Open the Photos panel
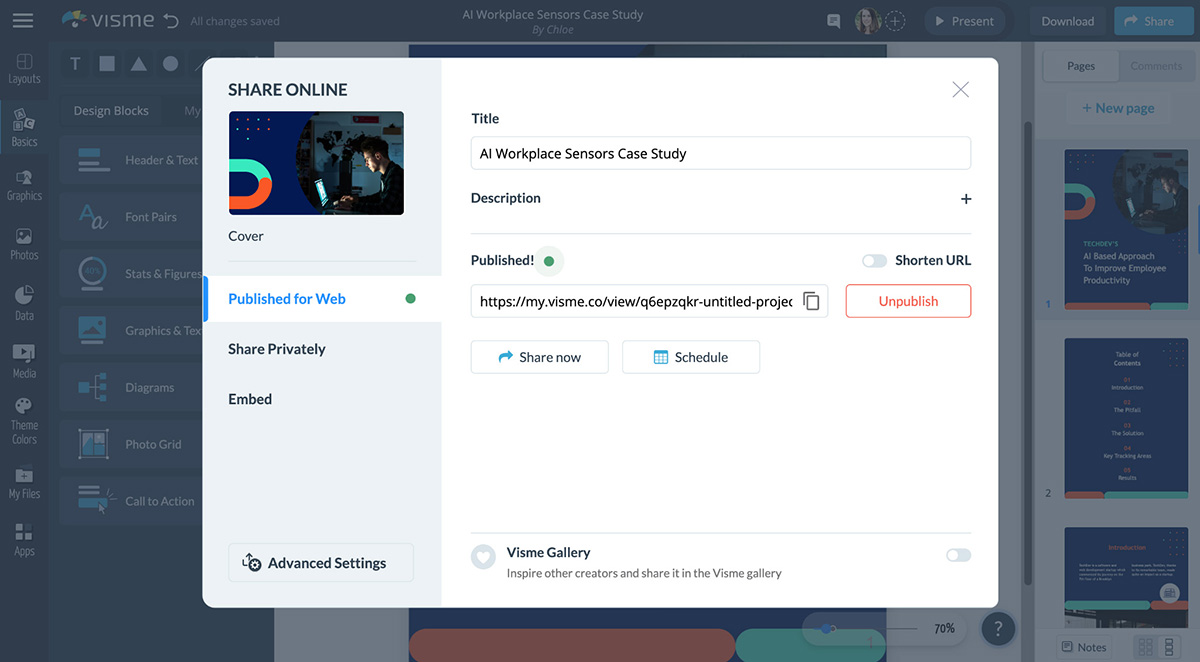Viewport: 1200px width, 662px height. (24, 240)
